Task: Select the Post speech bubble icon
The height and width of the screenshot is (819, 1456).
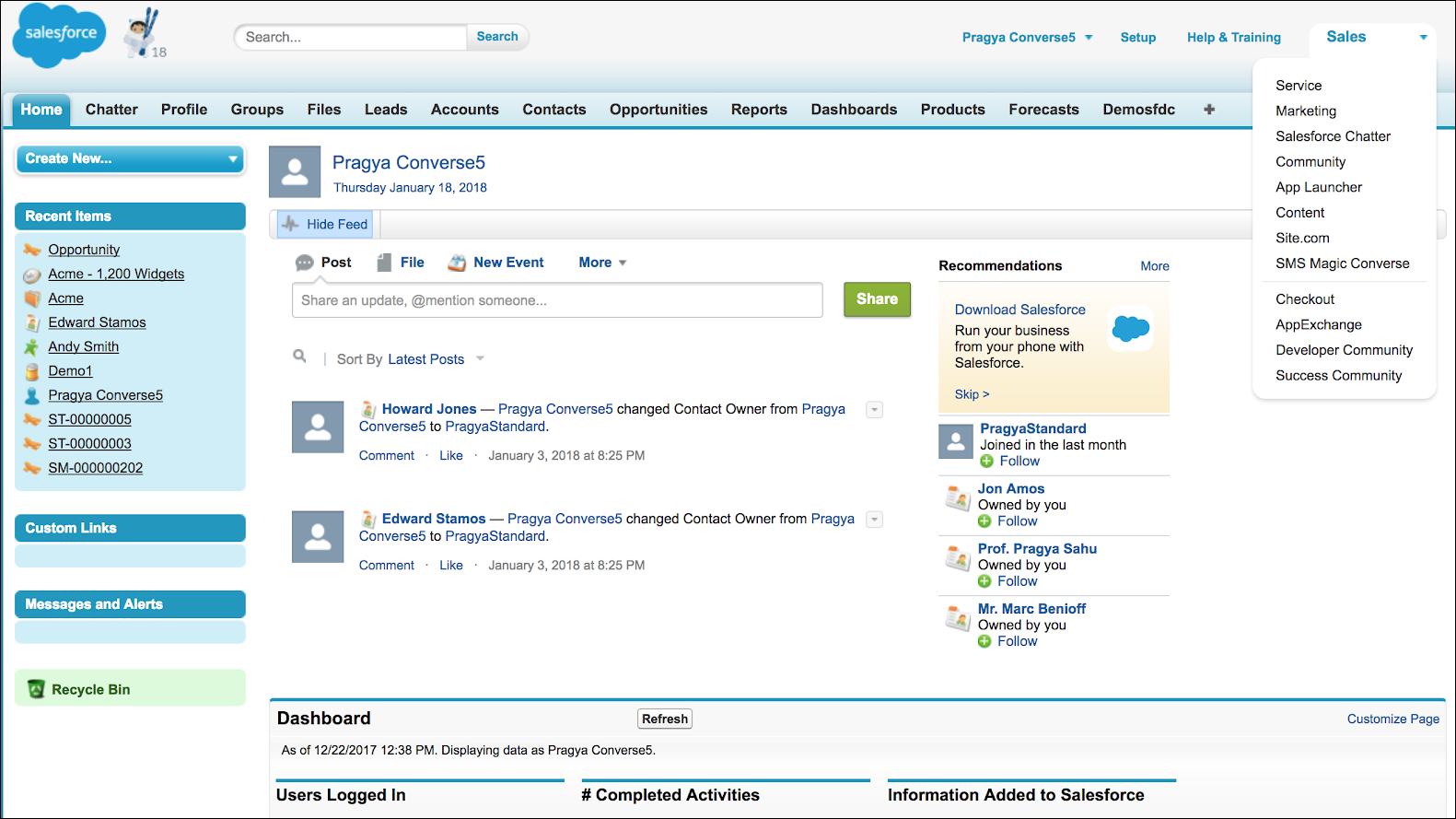Action: (x=304, y=263)
